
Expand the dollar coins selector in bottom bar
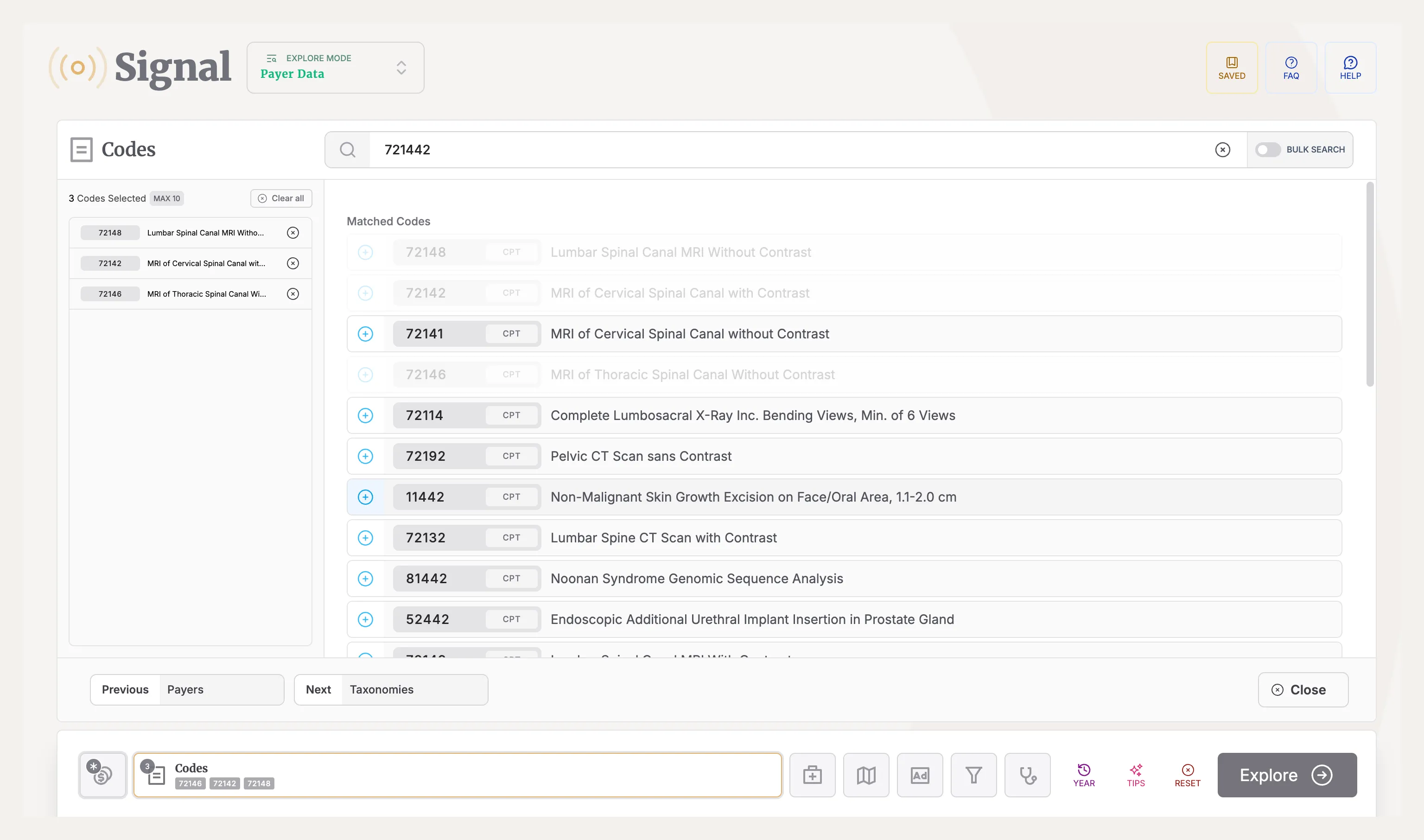102,775
